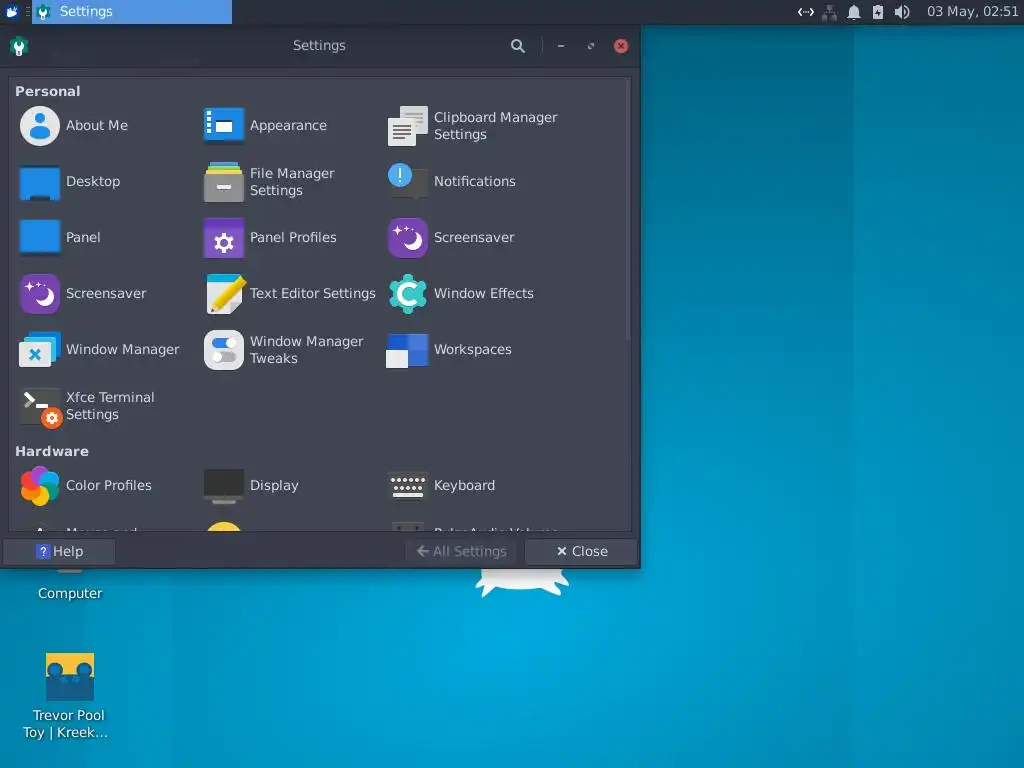1024x768 pixels.
Task: Open the Workspaces settings icon
Action: point(408,350)
